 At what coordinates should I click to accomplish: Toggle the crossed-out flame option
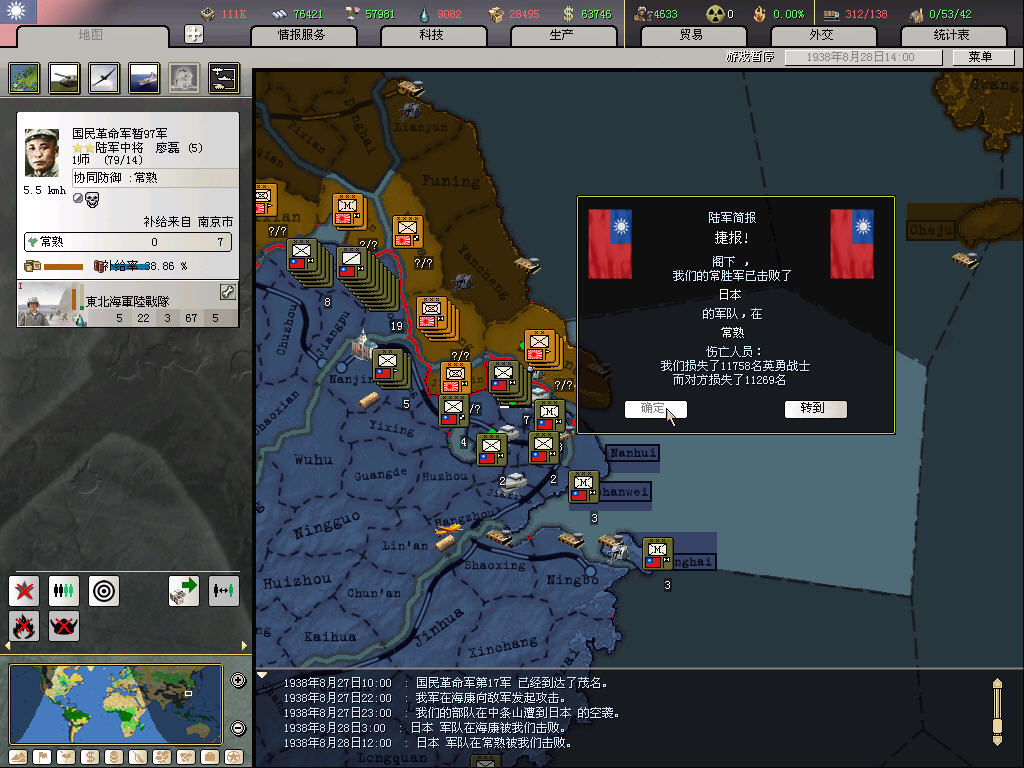pos(24,627)
